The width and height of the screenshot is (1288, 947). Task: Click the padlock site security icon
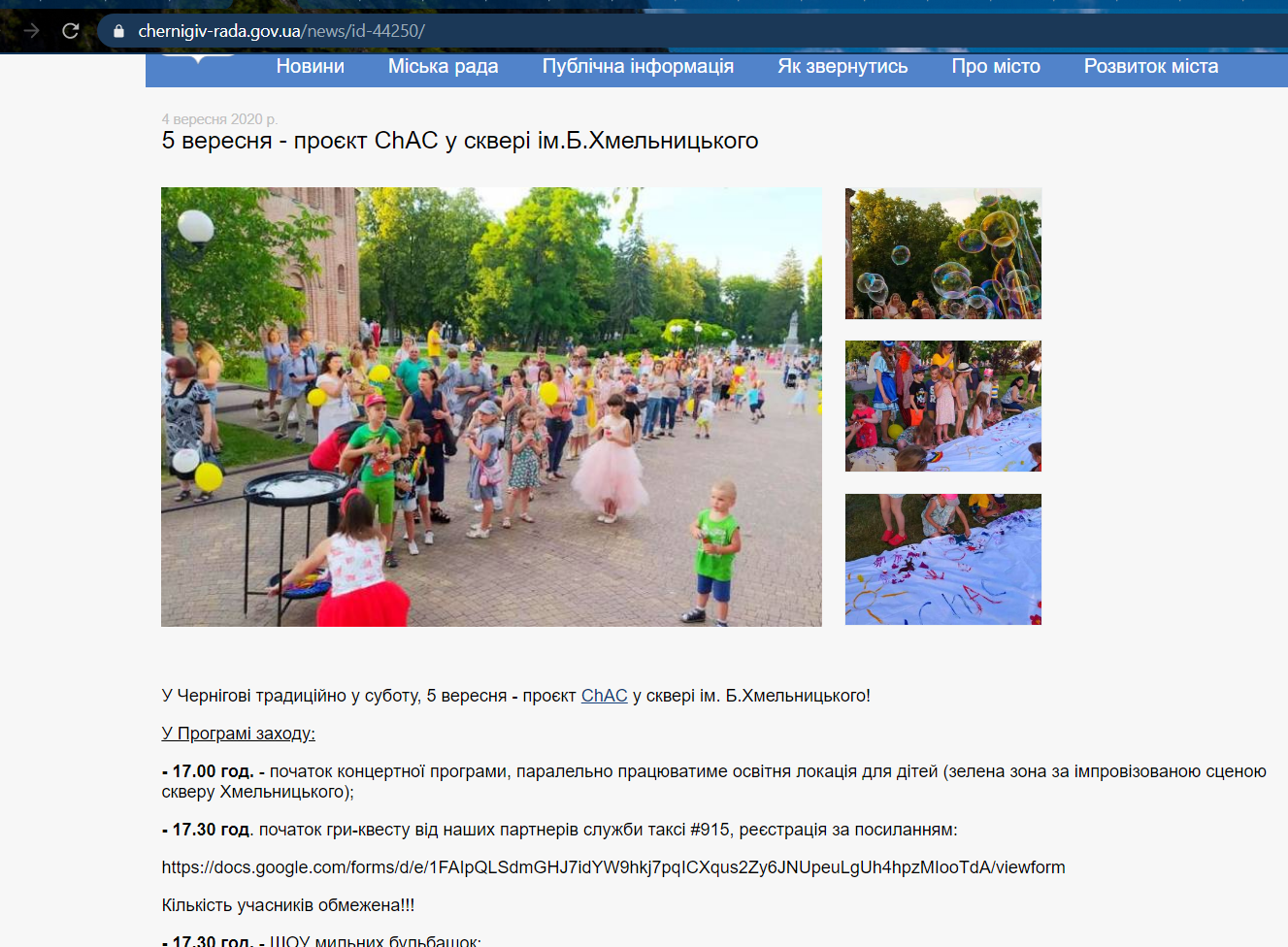(x=118, y=31)
